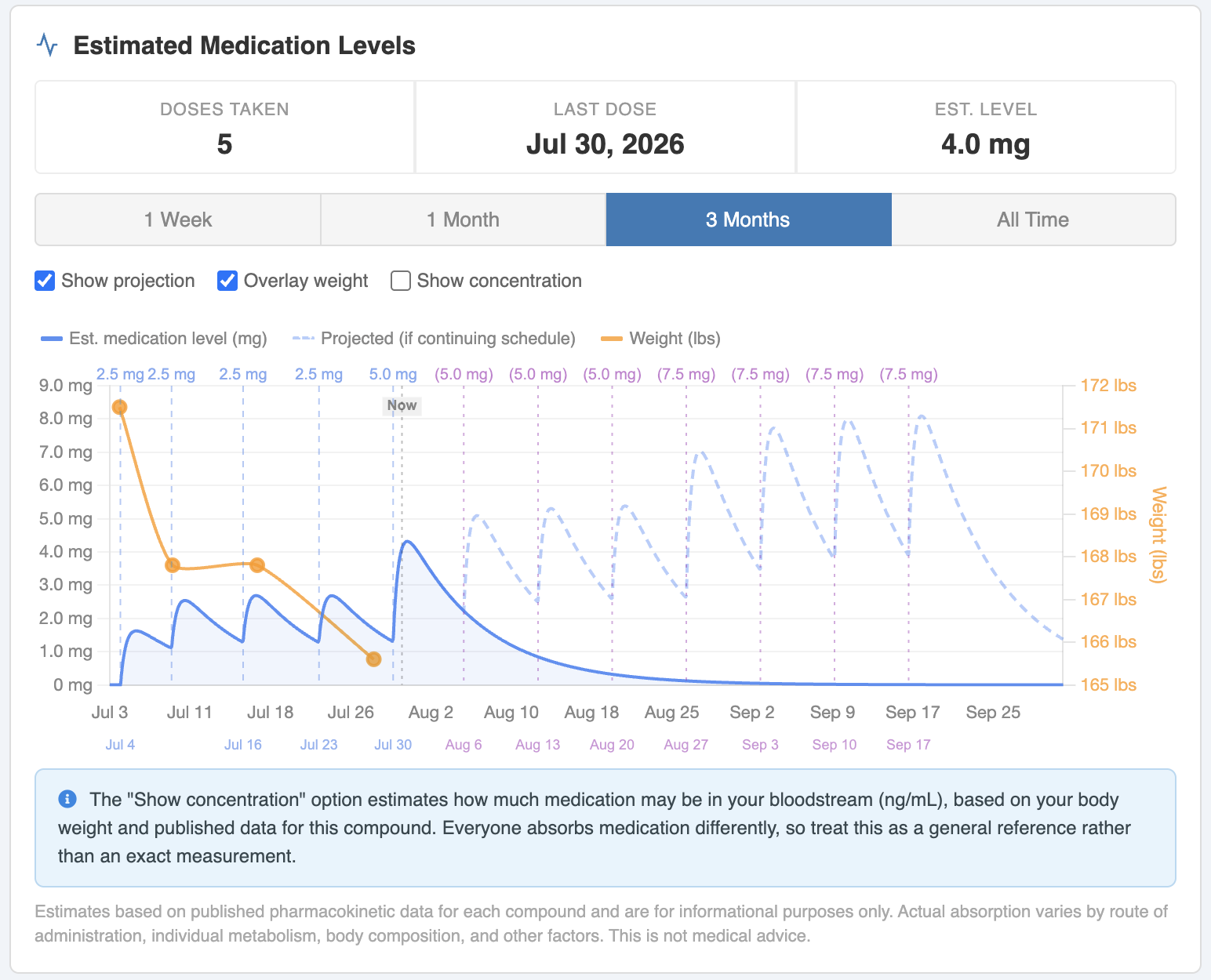The image size is (1211, 980).
Task: Click the Sep 25 x-axis label
Action: pyautogui.click(x=993, y=712)
